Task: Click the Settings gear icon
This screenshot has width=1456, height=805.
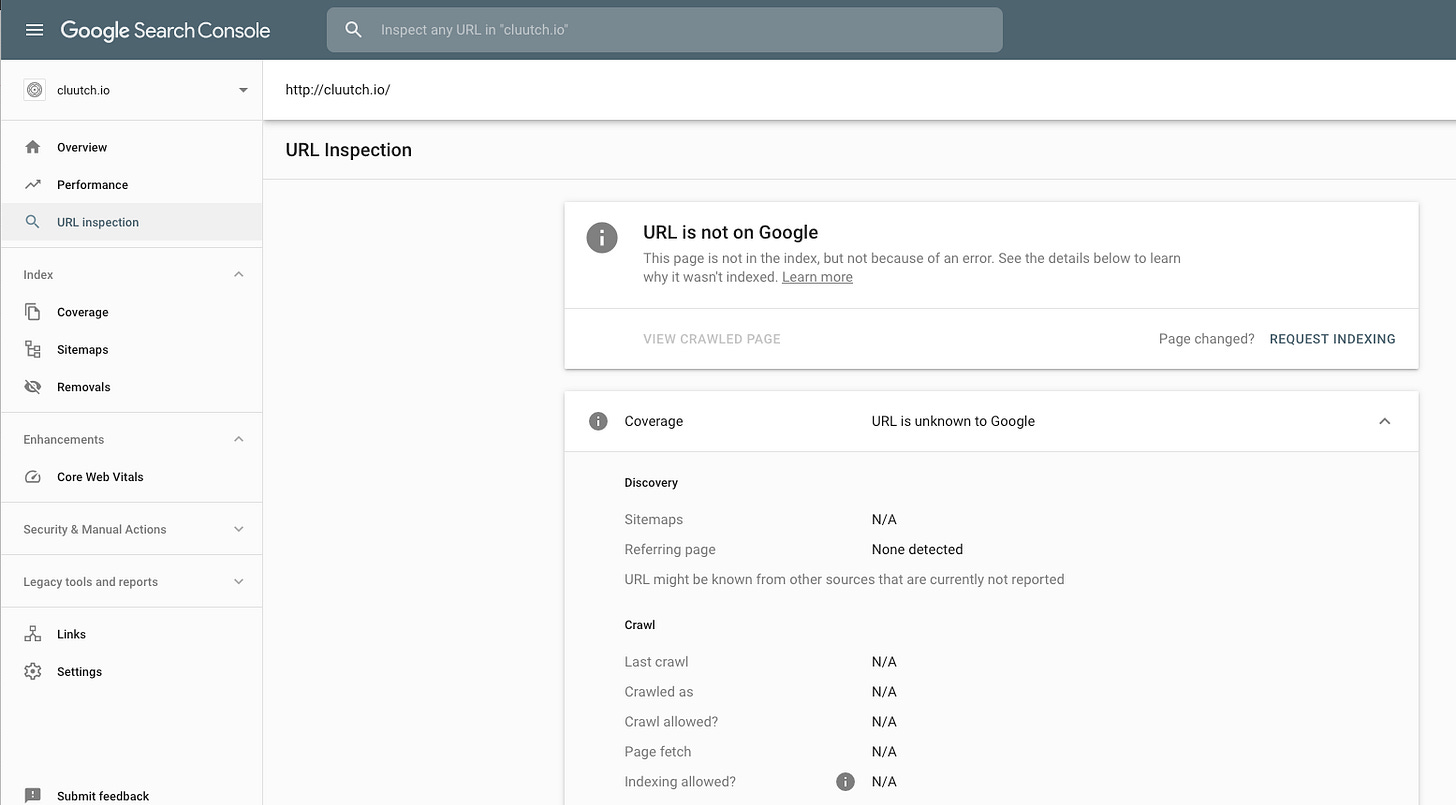Action: pyautogui.click(x=33, y=671)
